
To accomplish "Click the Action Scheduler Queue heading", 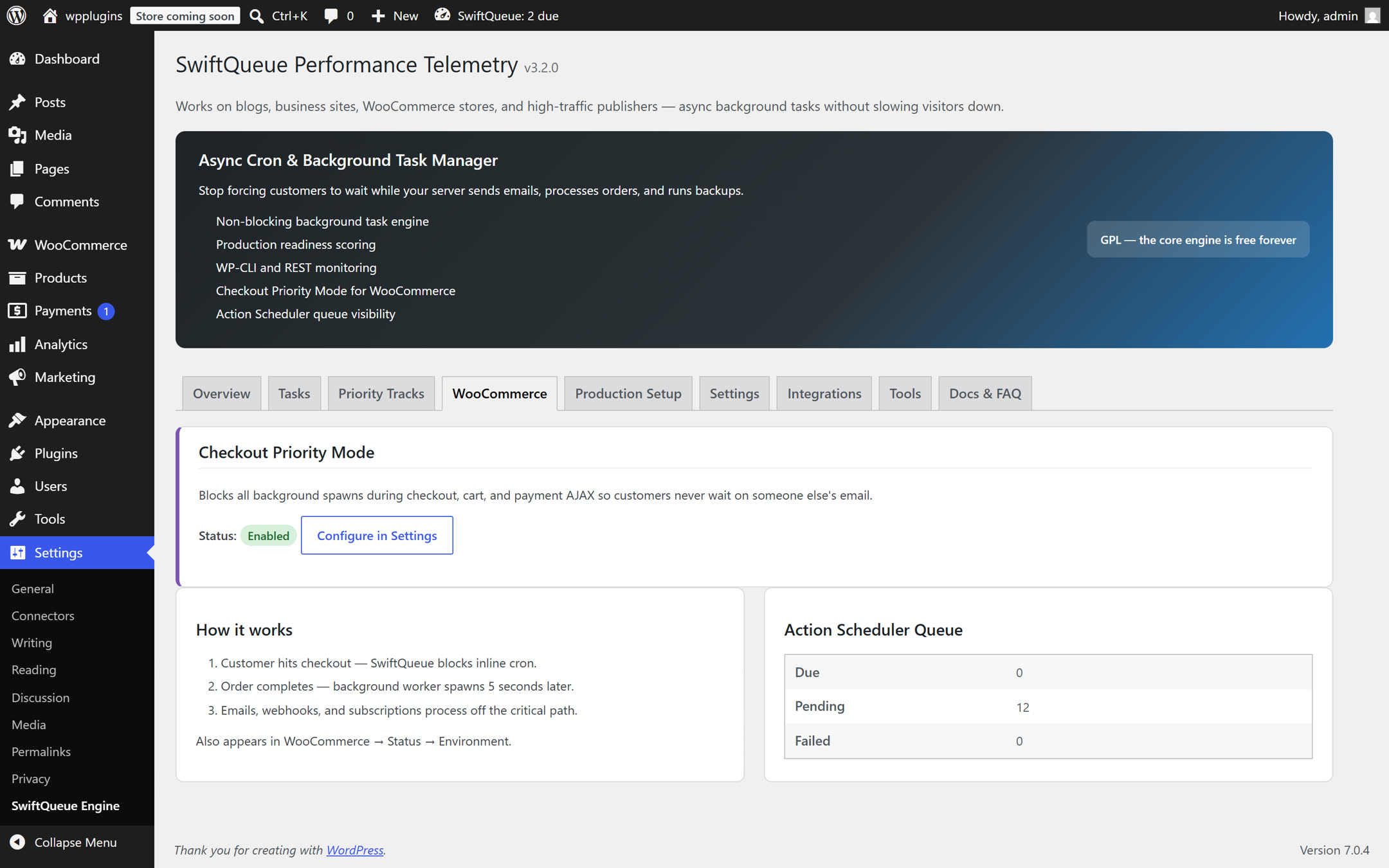I will (x=873, y=629).
